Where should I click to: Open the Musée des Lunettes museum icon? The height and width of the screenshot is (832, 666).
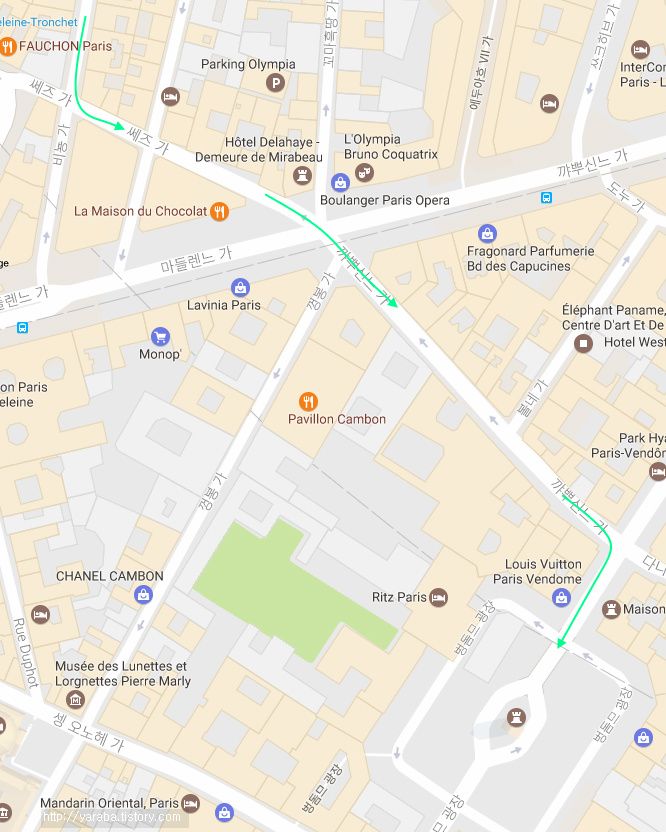point(75,699)
